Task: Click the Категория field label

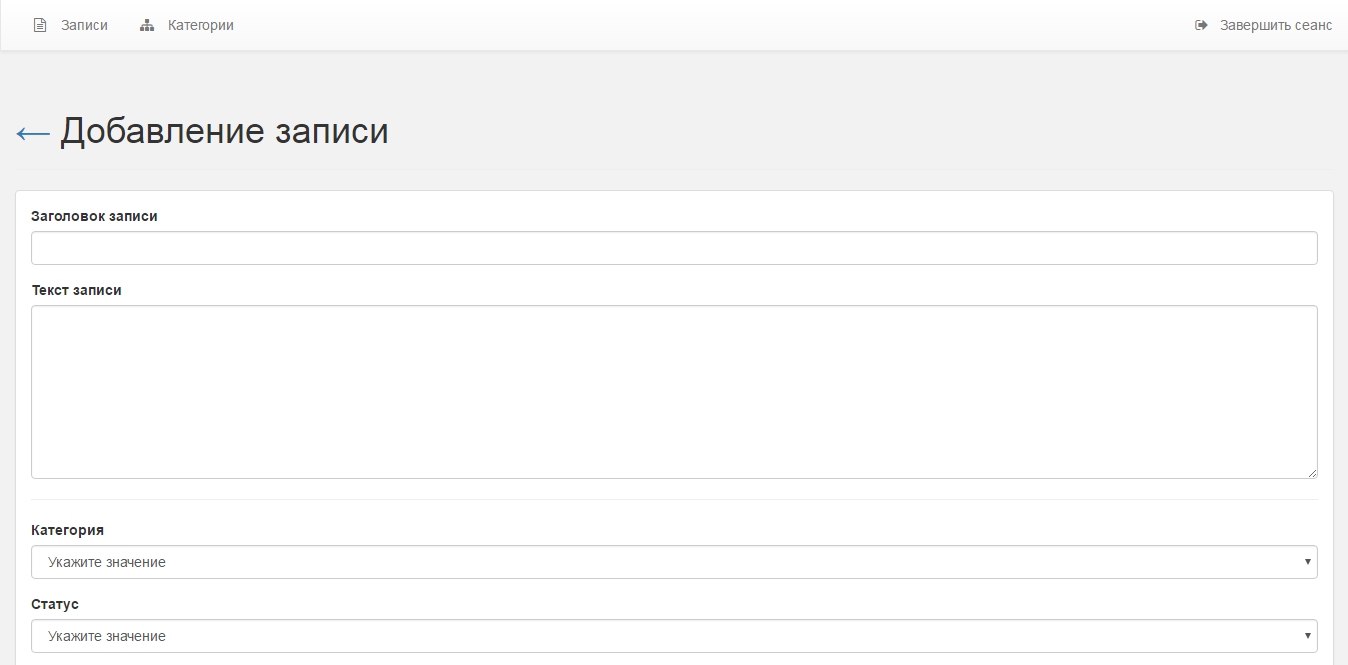Action: (67, 530)
